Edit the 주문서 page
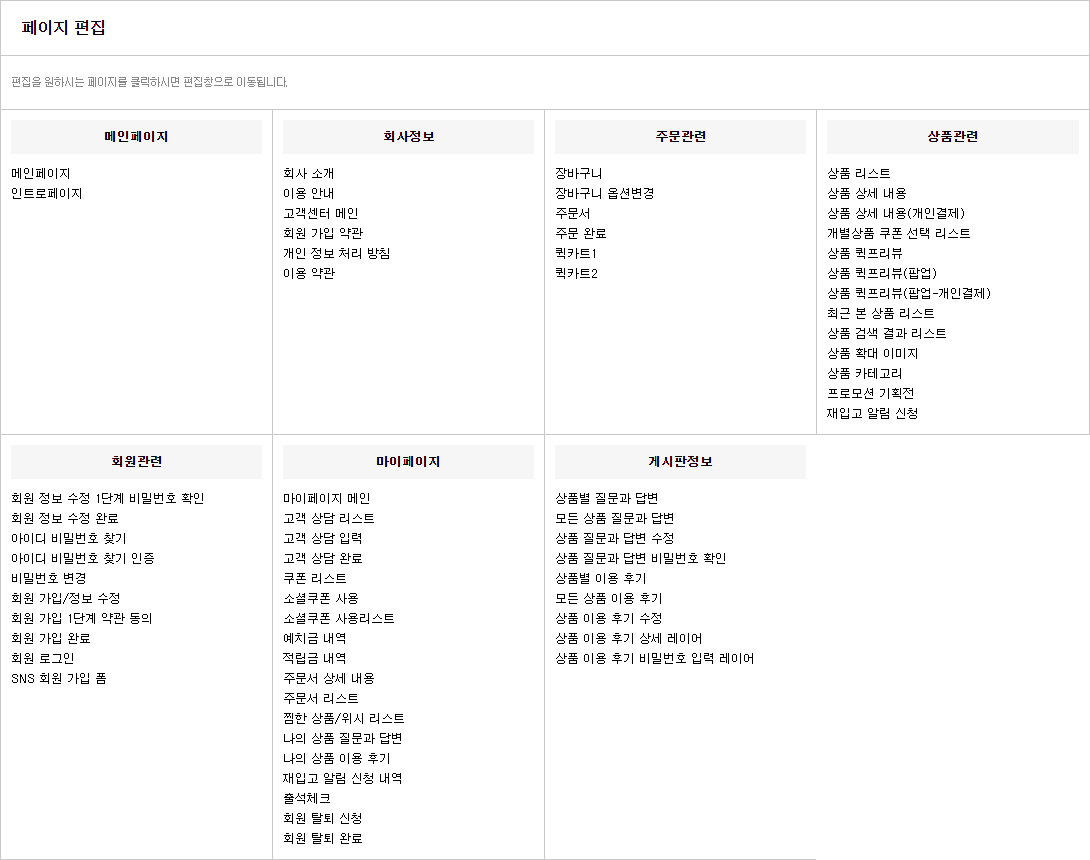This screenshot has height=860, width=1090. (x=573, y=213)
